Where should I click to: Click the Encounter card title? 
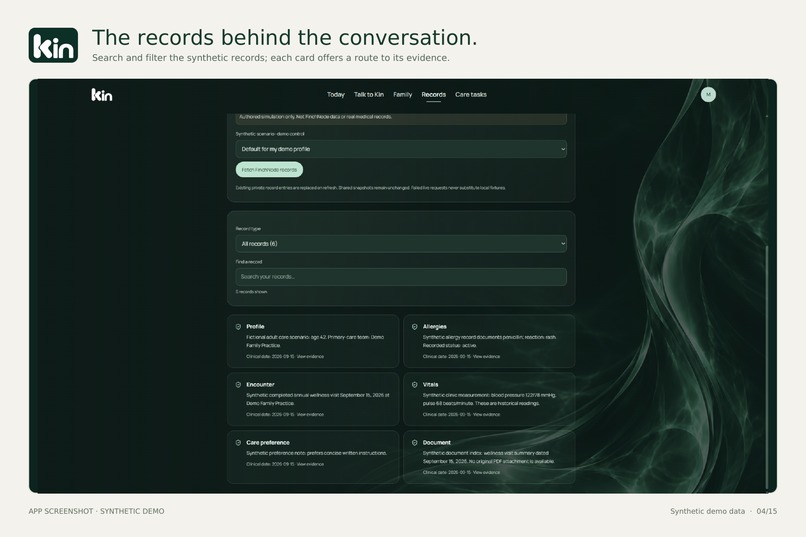[x=260, y=385]
